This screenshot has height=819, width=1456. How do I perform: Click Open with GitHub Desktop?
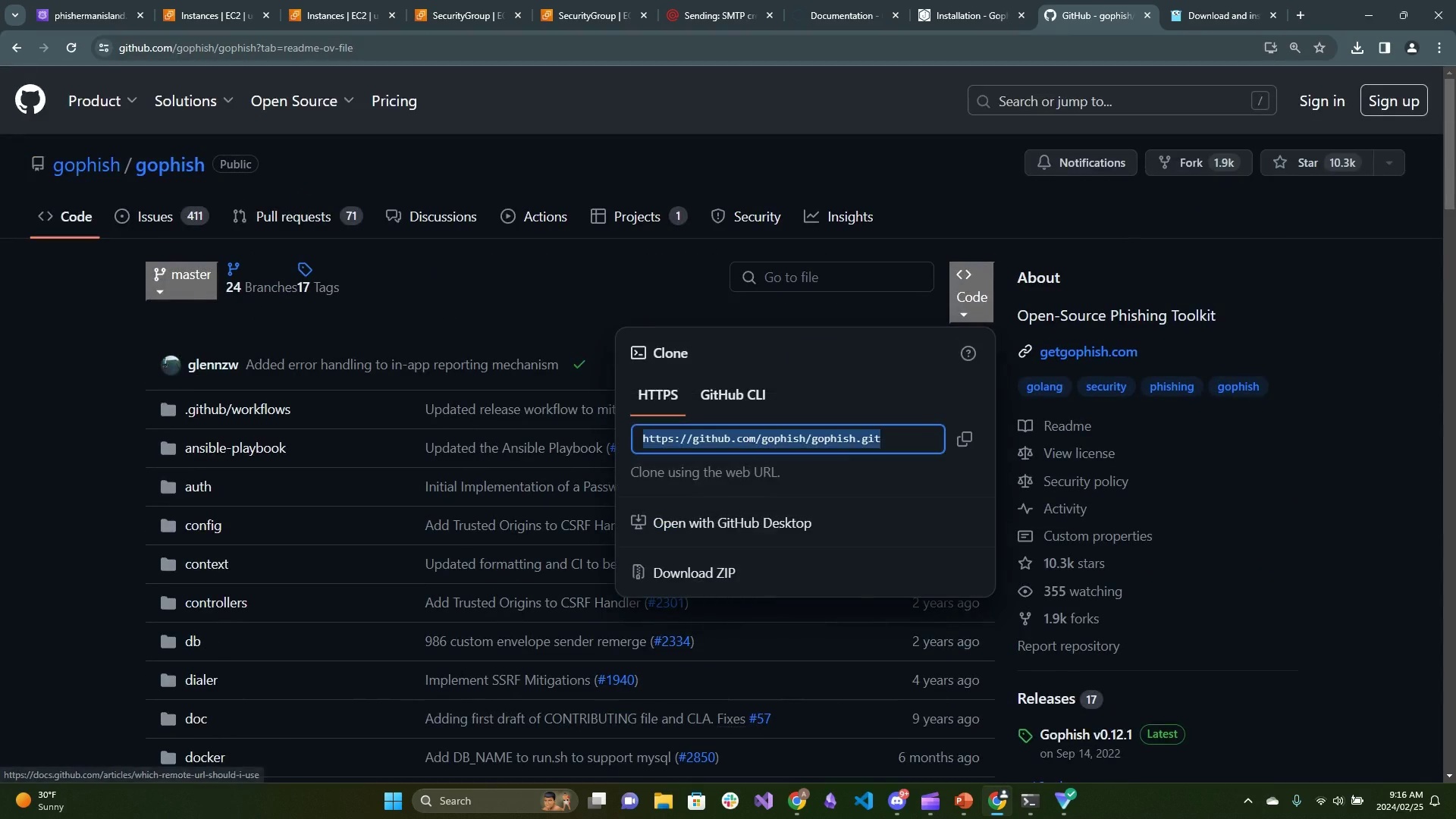[721, 523]
